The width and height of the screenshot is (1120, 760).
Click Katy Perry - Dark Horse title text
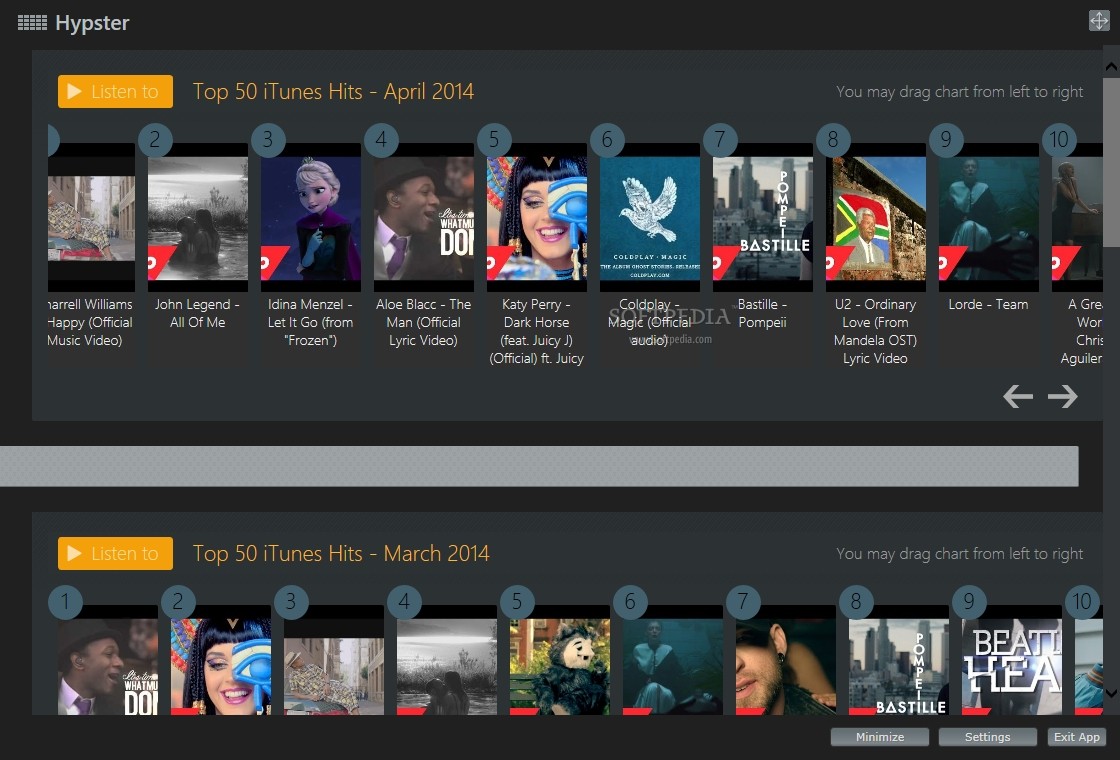click(536, 331)
